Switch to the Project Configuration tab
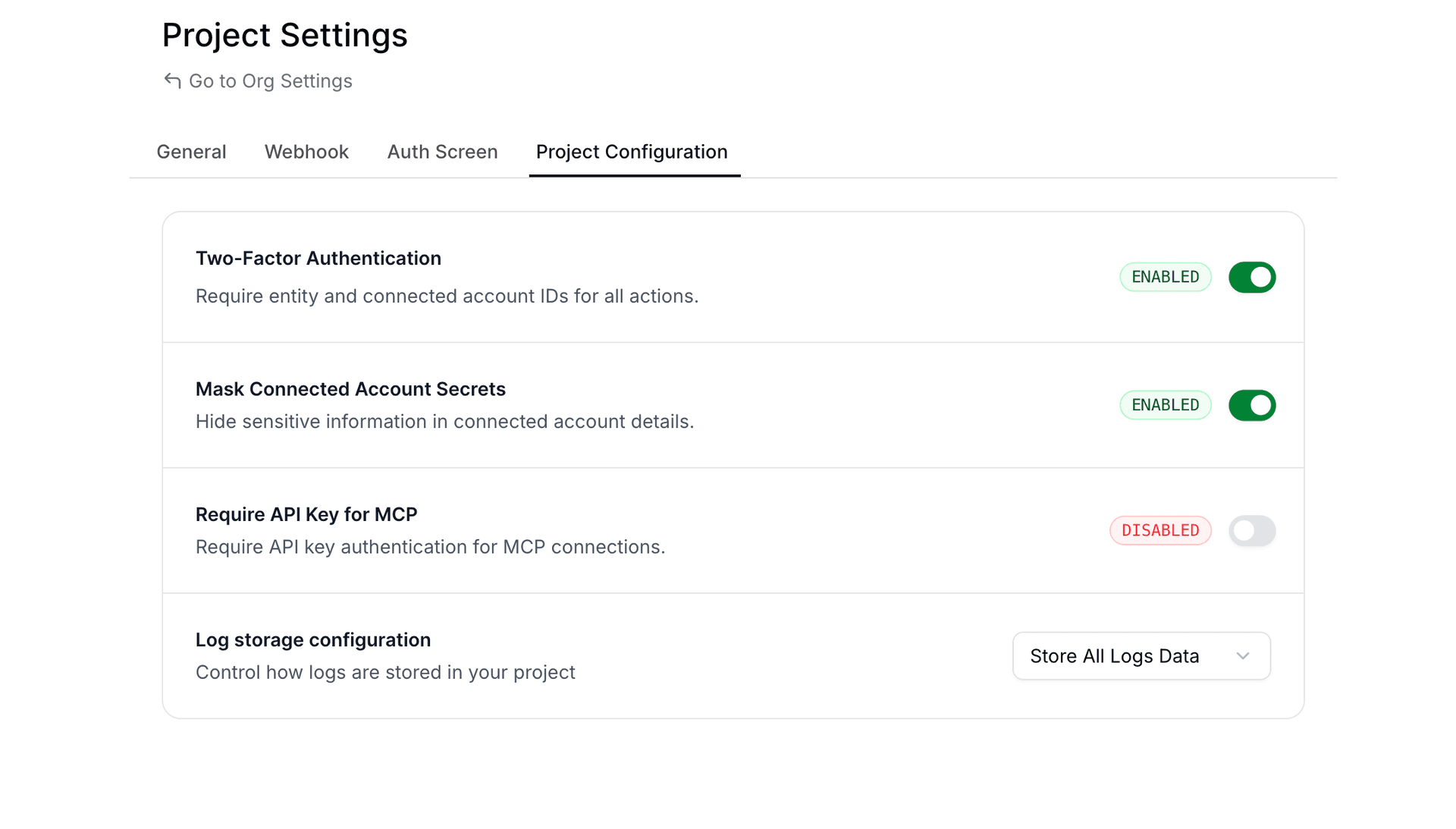Image resolution: width=1456 pixels, height=829 pixels. [631, 152]
